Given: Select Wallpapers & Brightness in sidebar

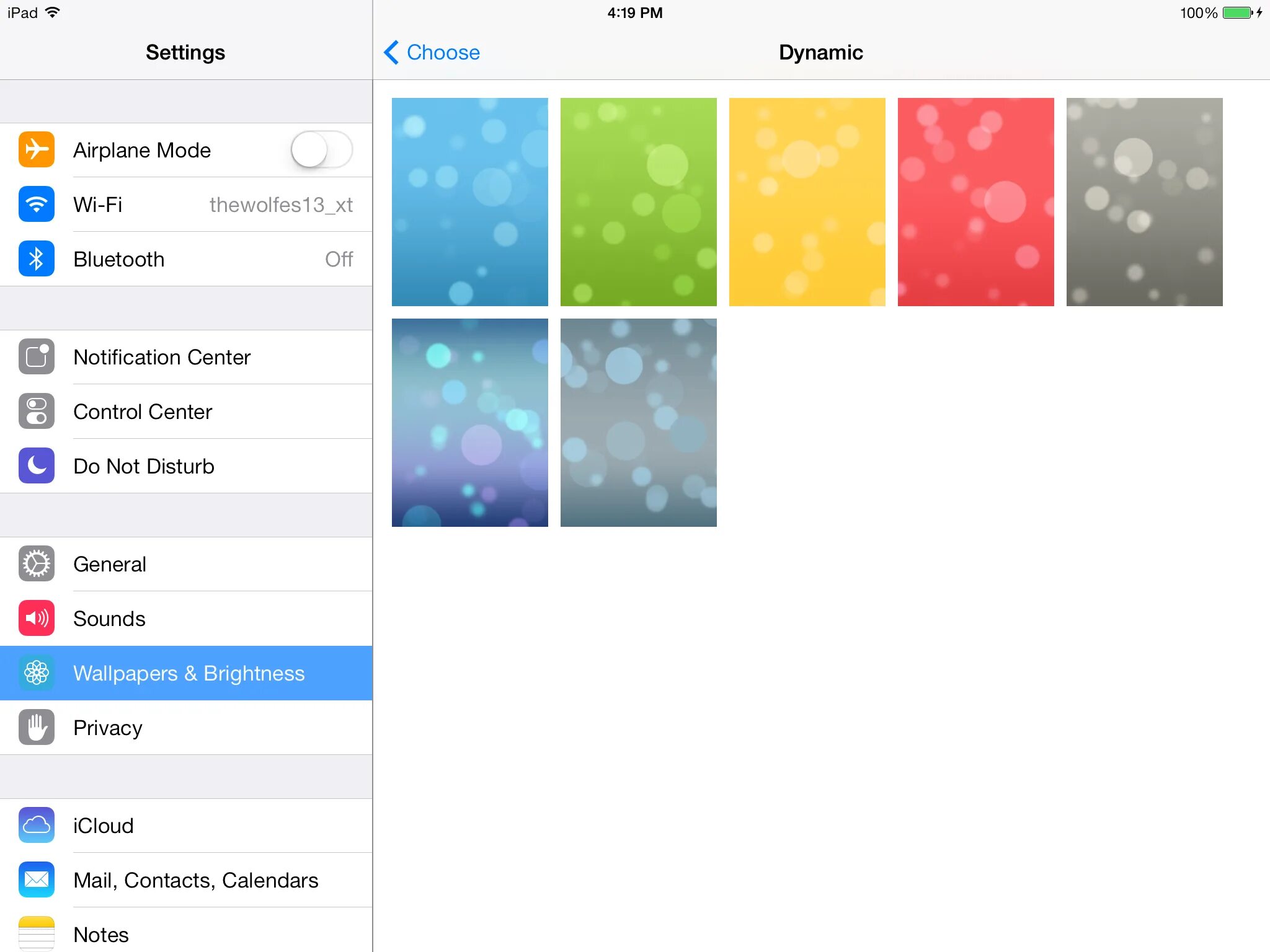Looking at the screenshot, I should 189,673.
